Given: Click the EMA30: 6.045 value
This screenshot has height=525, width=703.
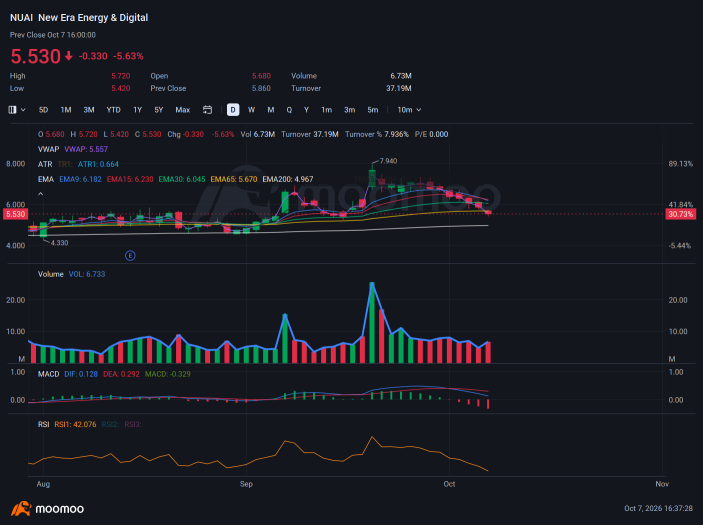Looking at the screenshot, I should (x=182, y=179).
